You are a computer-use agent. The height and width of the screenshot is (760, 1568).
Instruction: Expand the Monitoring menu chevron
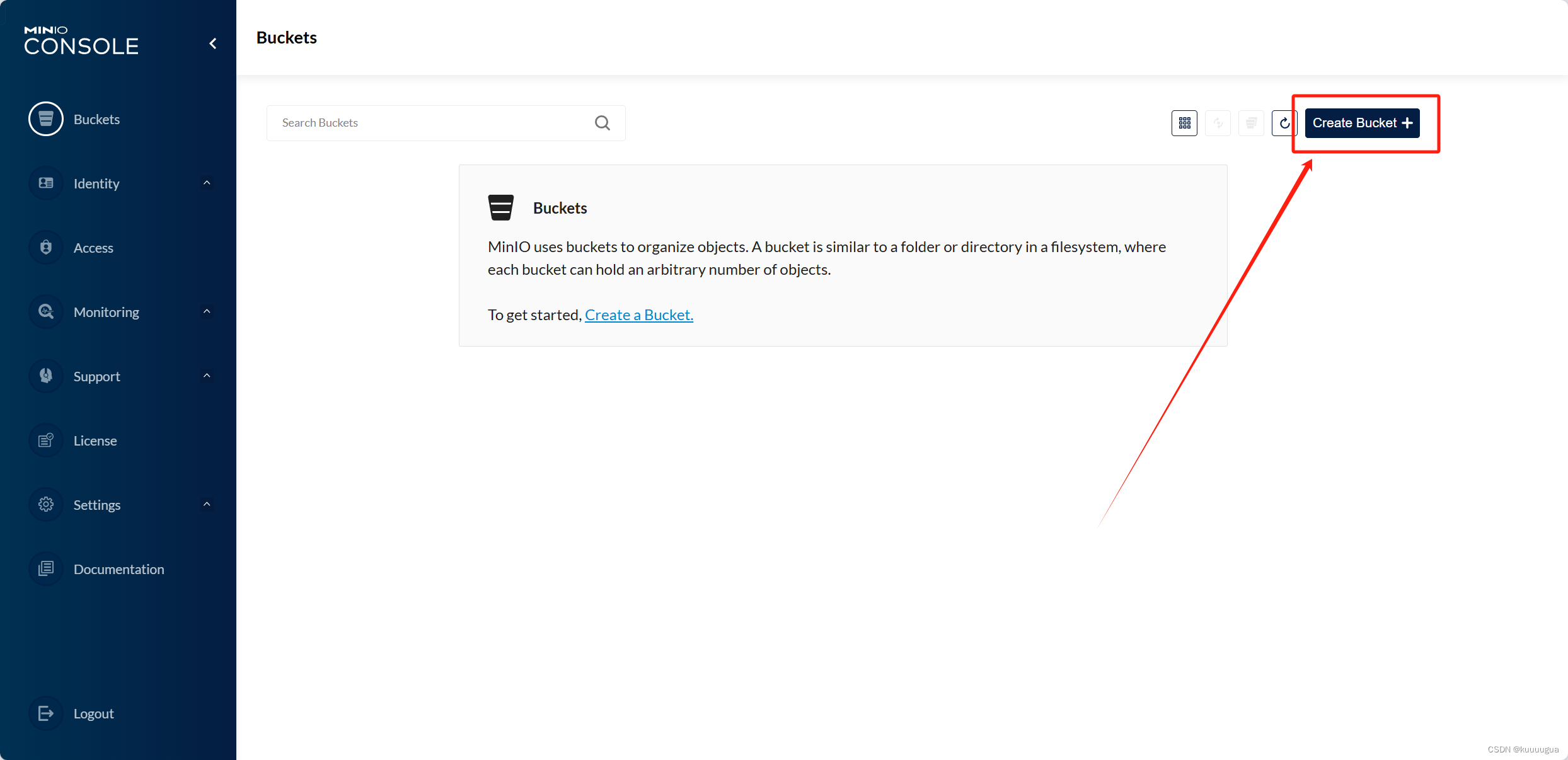click(x=207, y=312)
